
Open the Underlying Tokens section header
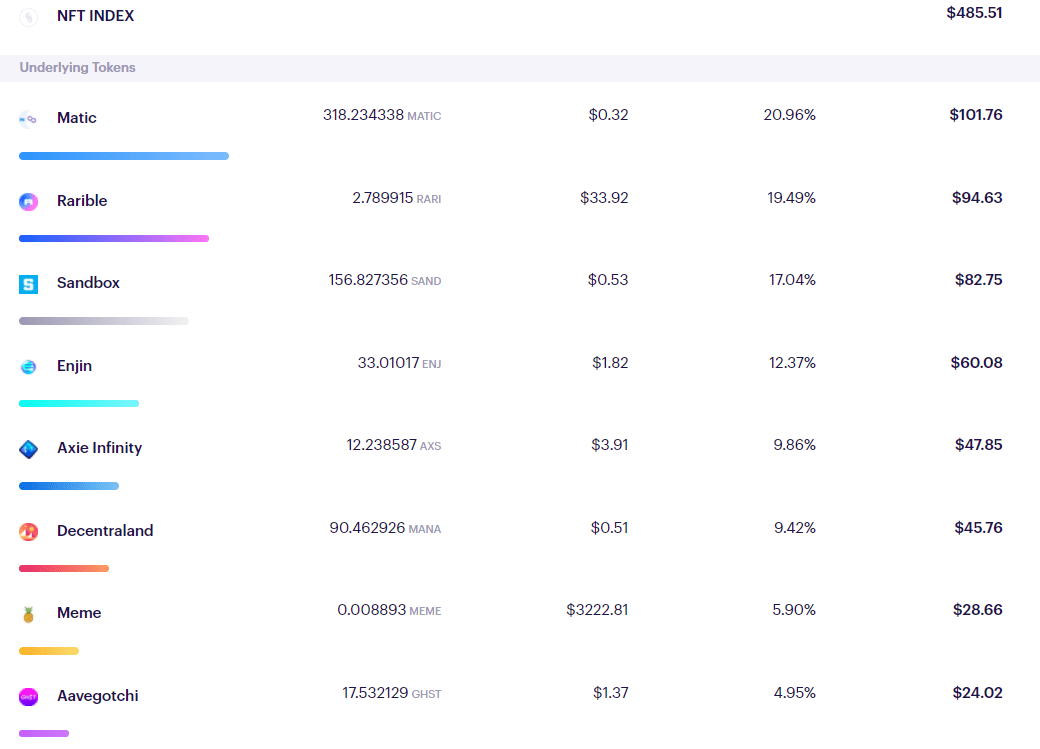tap(77, 68)
